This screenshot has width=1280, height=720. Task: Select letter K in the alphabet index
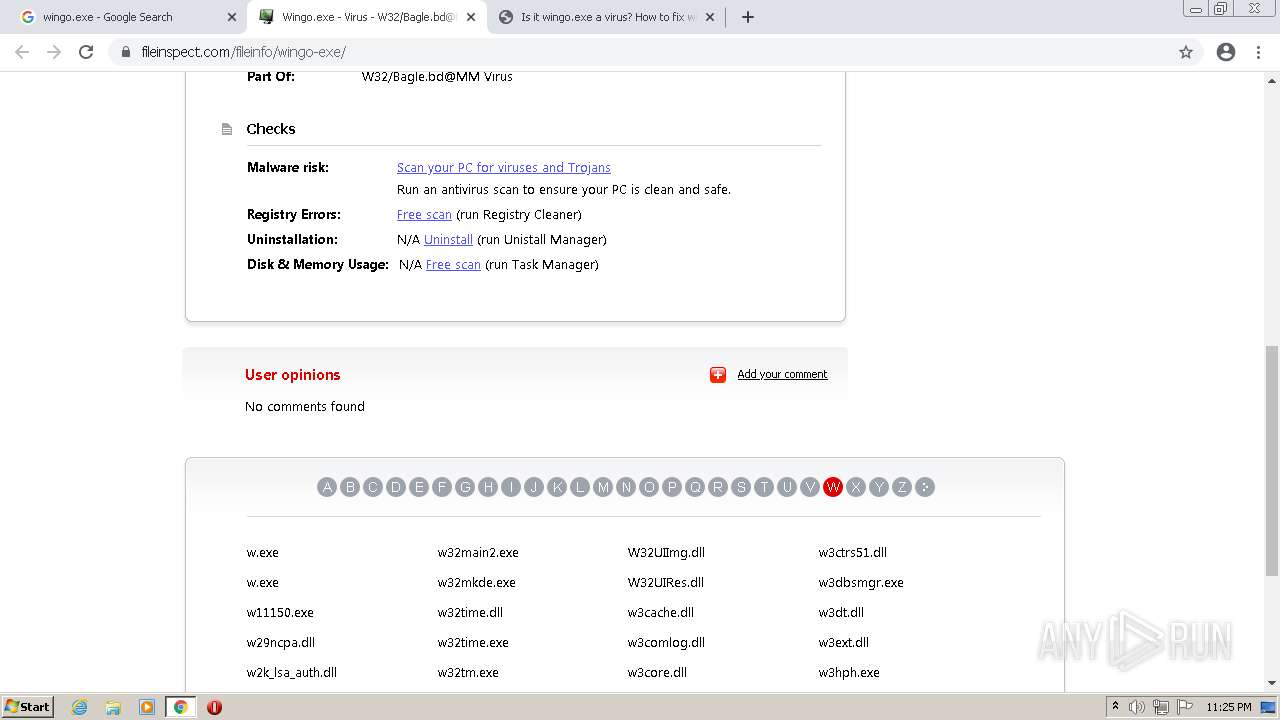557,487
